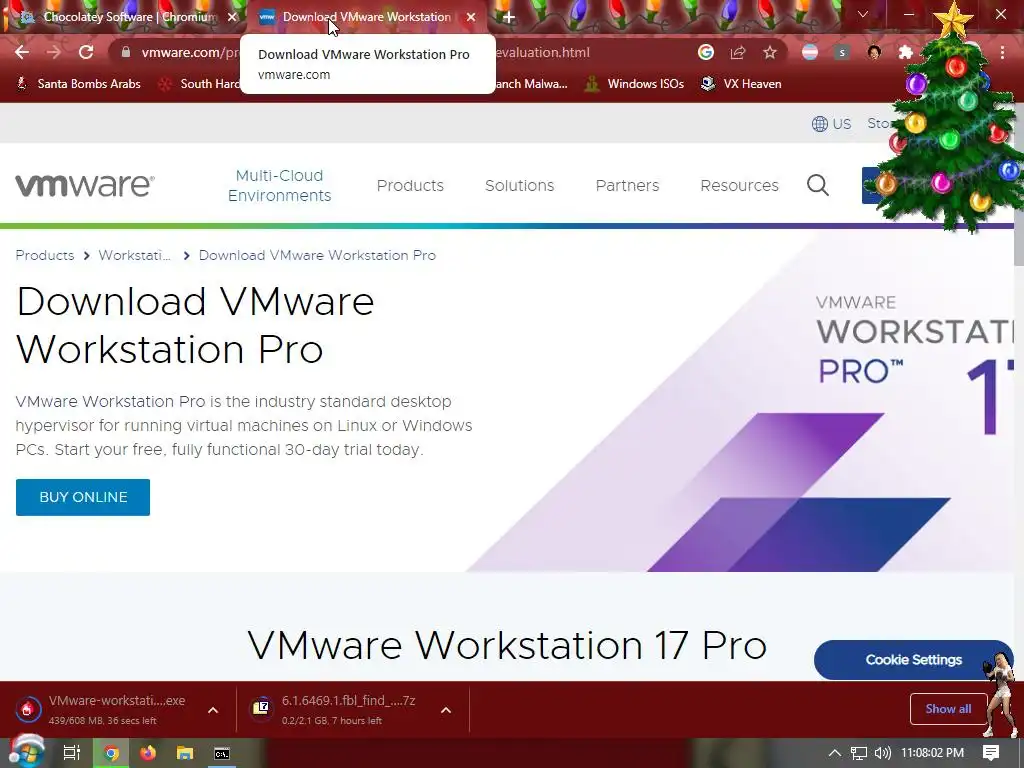Open the Solutions menu
The height and width of the screenshot is (768, 1024).
(x=519, y=185)
